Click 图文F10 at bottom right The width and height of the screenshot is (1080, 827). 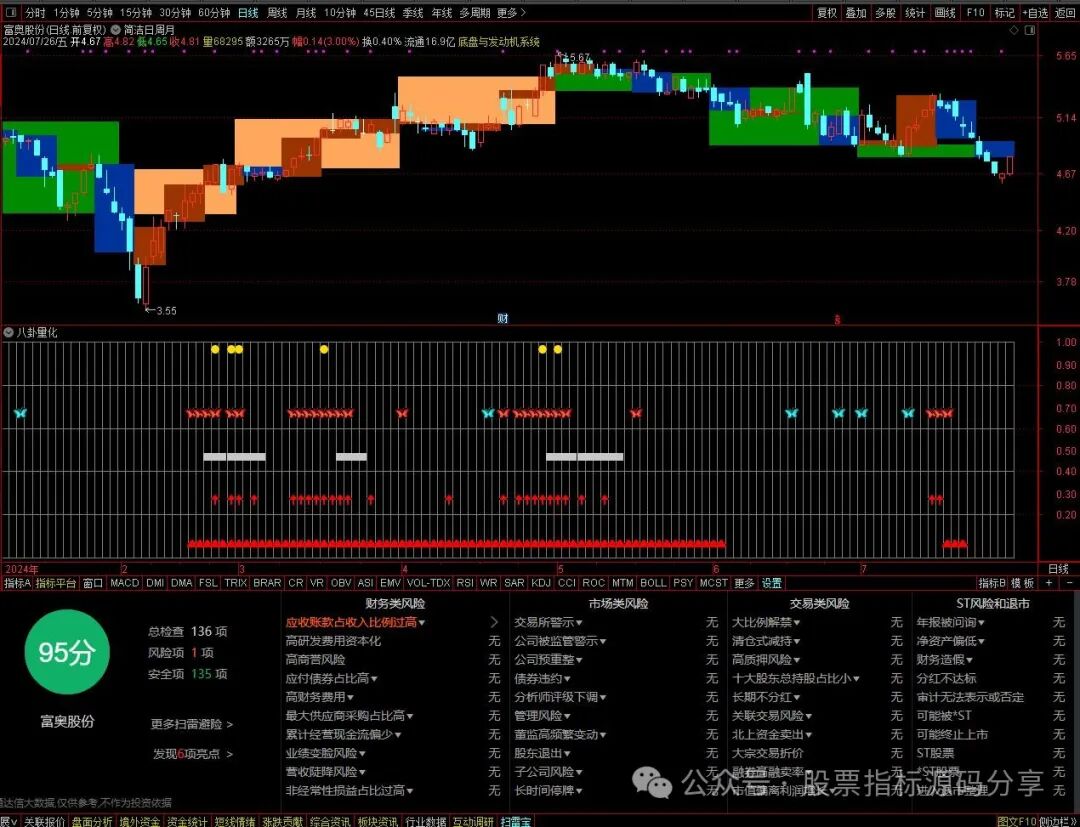(1017, 821)
